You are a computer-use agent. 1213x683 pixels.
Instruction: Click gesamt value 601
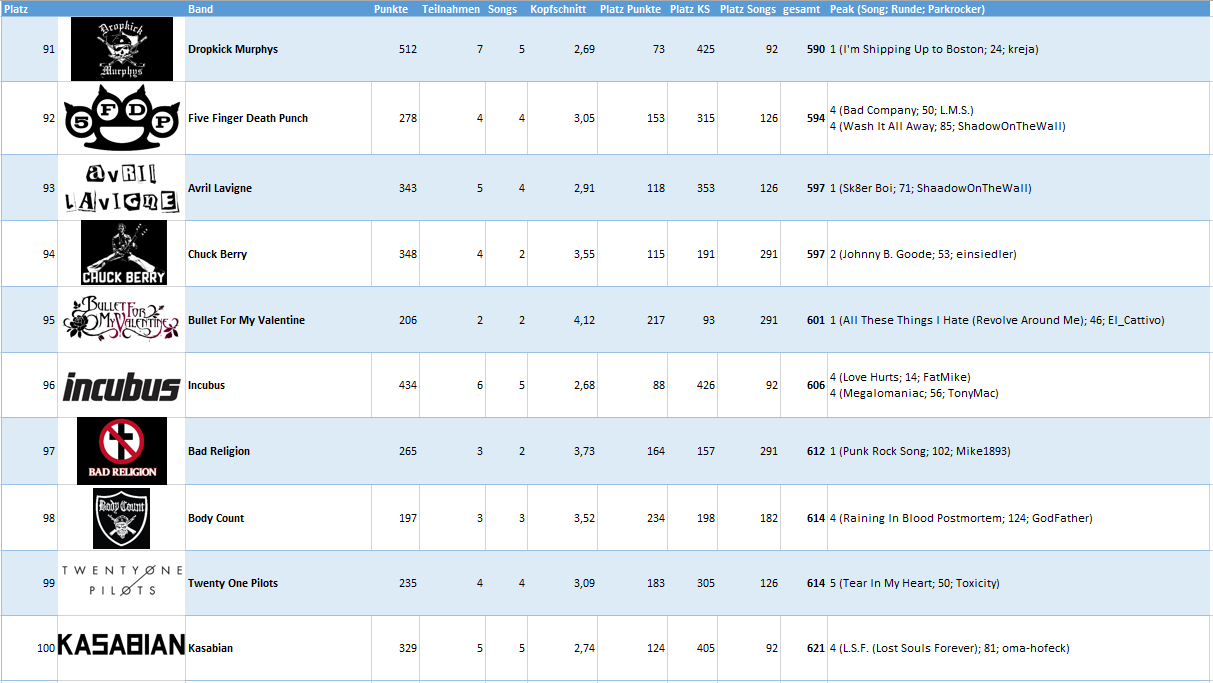[816, 320]
